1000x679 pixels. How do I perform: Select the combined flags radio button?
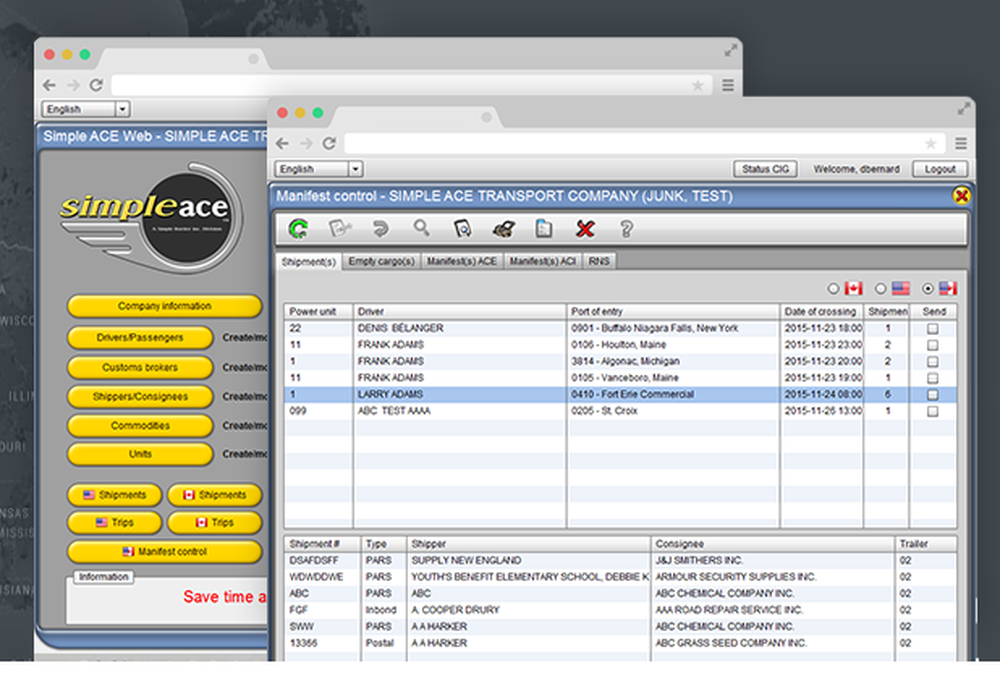[927, 289]
